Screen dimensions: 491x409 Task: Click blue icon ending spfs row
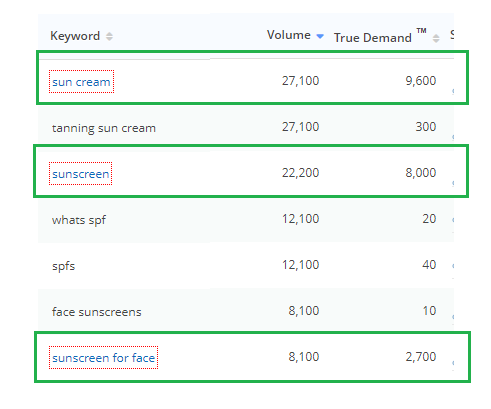pyautogui.click(x=453, y=266)
